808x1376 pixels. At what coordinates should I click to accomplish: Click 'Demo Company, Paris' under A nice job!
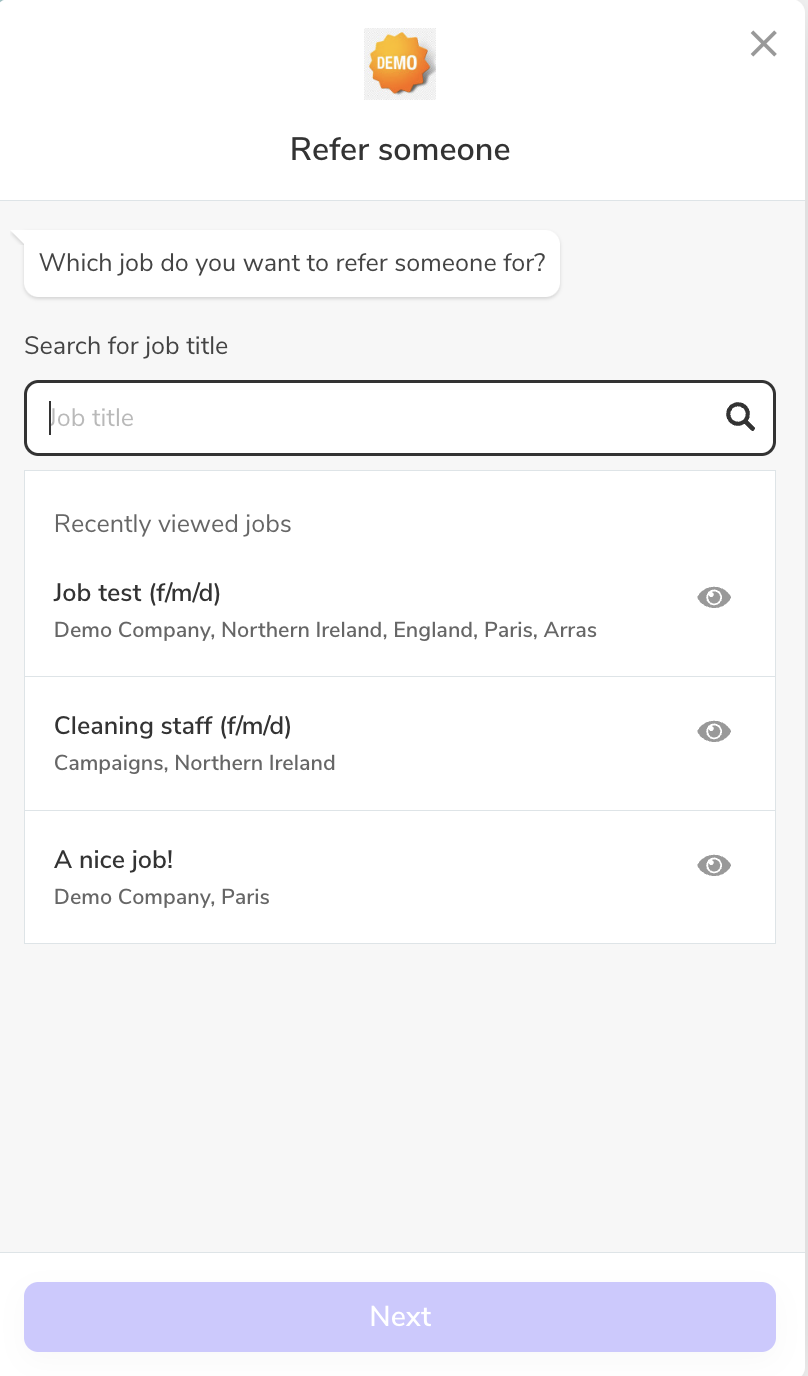click(162, 897)
